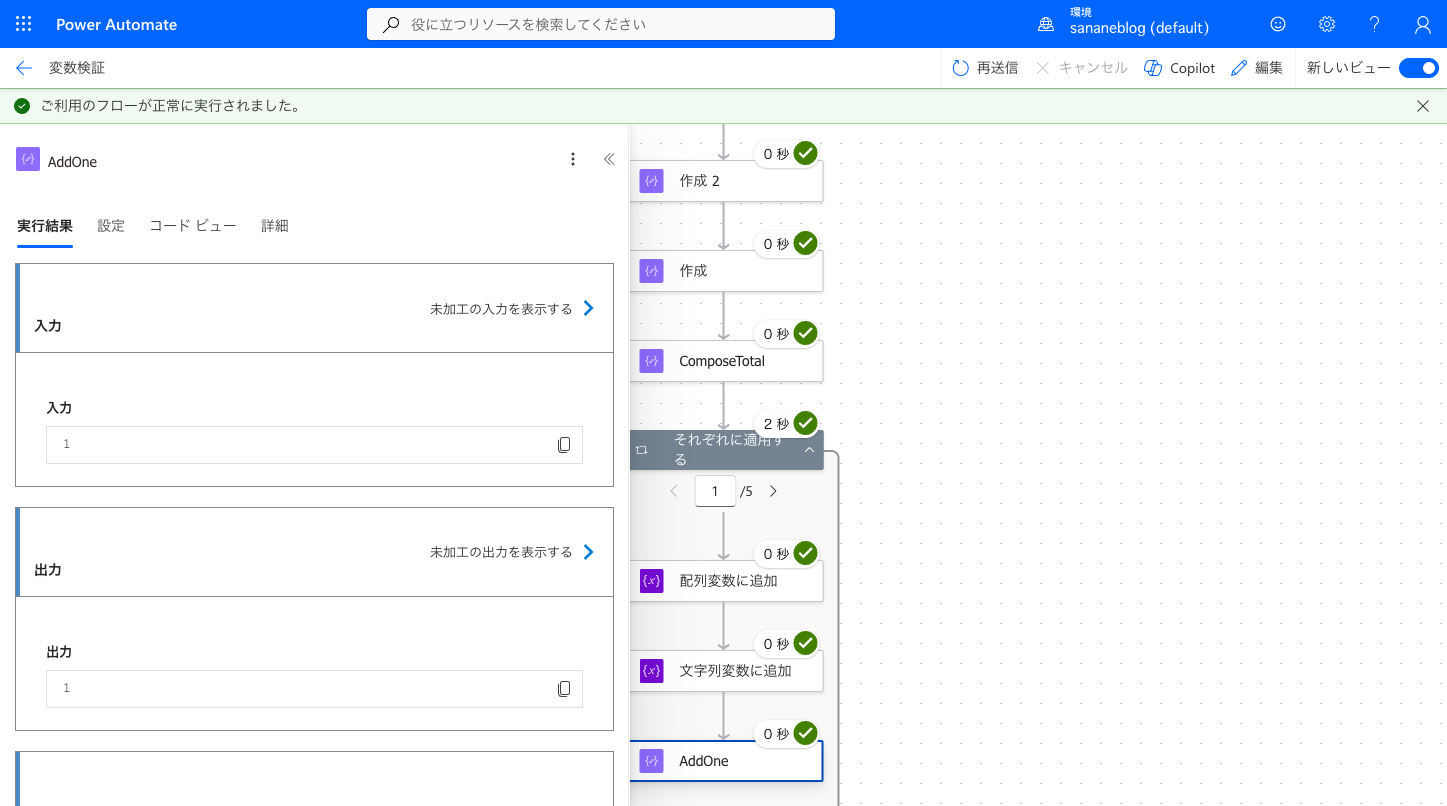This screenshot has height=806, width=1447.
Task: Click the 作成 action icon
Action: click(652, 271)
